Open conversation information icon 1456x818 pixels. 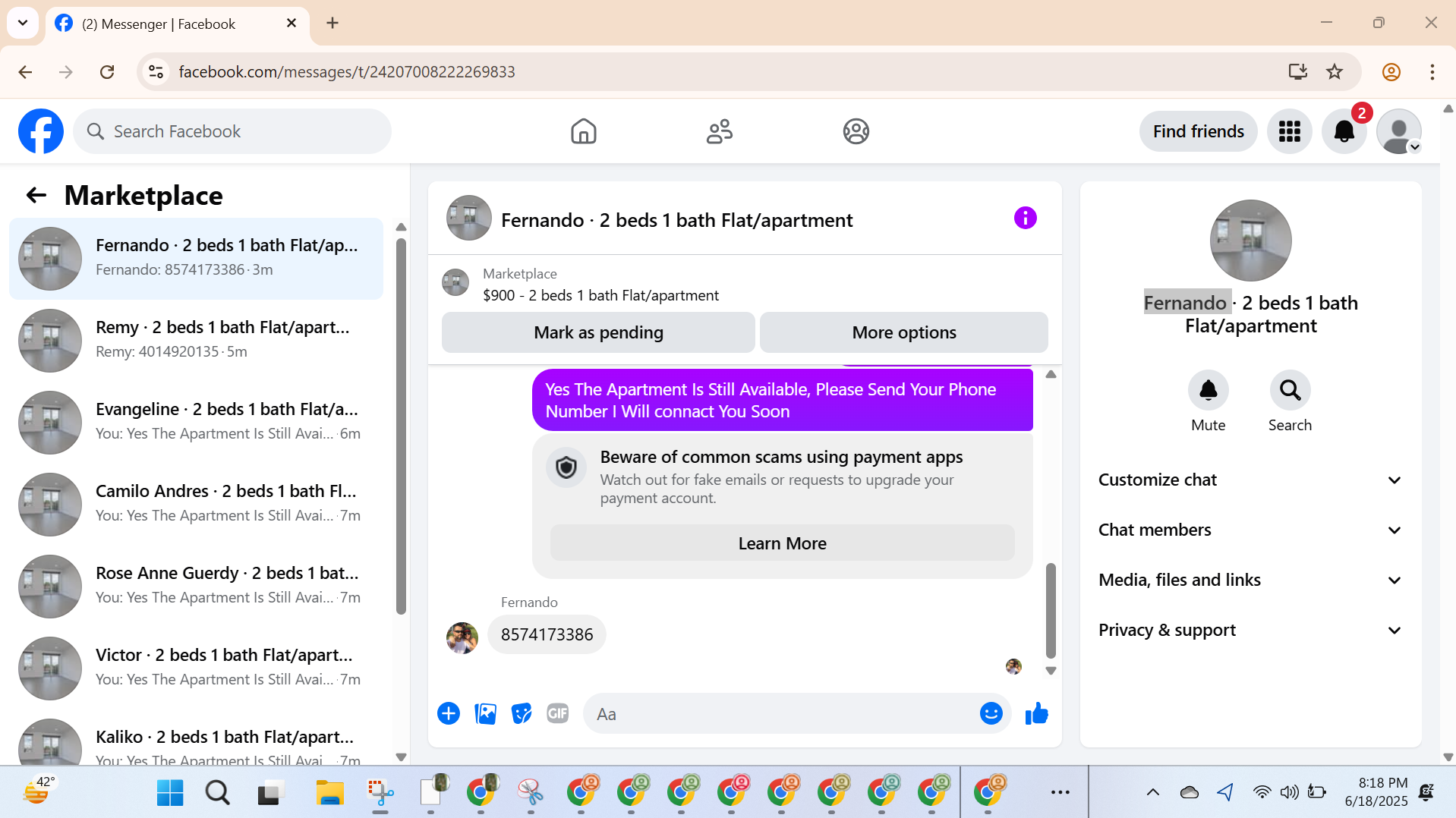tap(1025, 219)
